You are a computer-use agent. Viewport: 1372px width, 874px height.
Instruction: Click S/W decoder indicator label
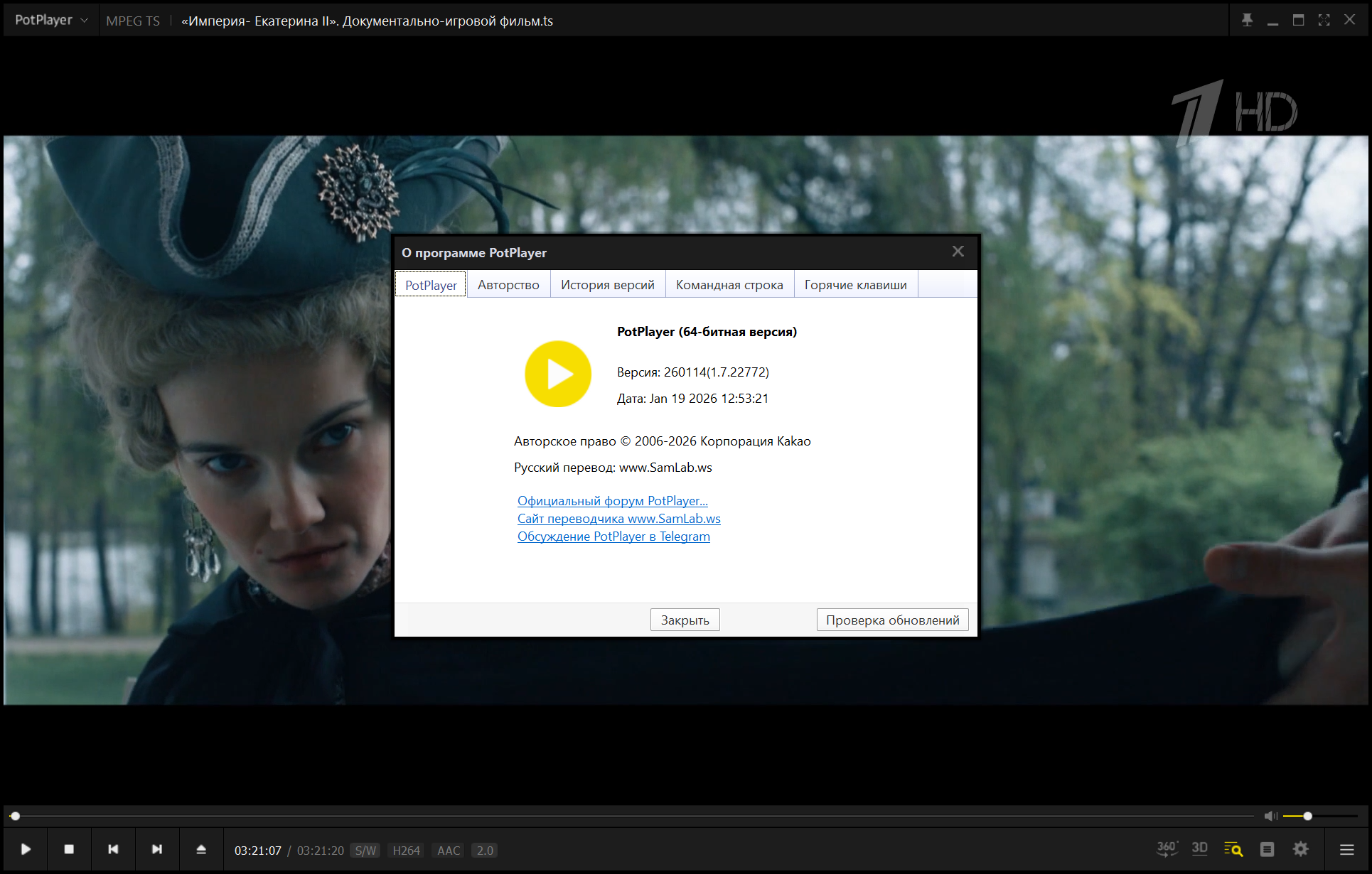click(365, 851)
